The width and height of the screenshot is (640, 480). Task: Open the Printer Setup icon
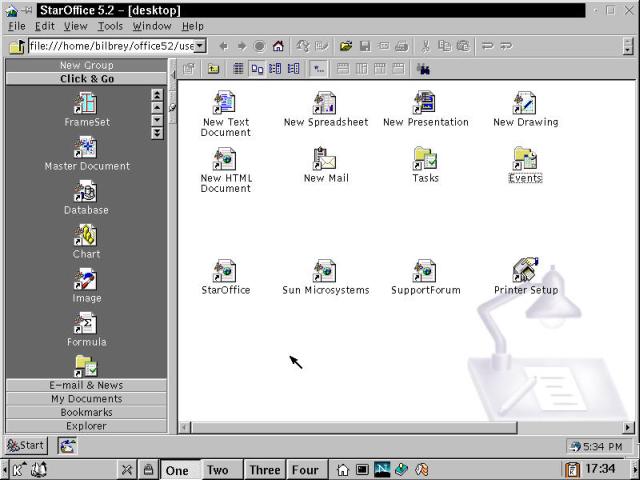(525, 270)
